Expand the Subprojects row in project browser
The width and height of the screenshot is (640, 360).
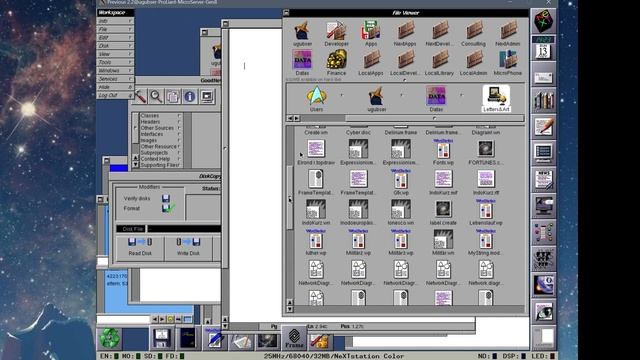click(160, 153)
